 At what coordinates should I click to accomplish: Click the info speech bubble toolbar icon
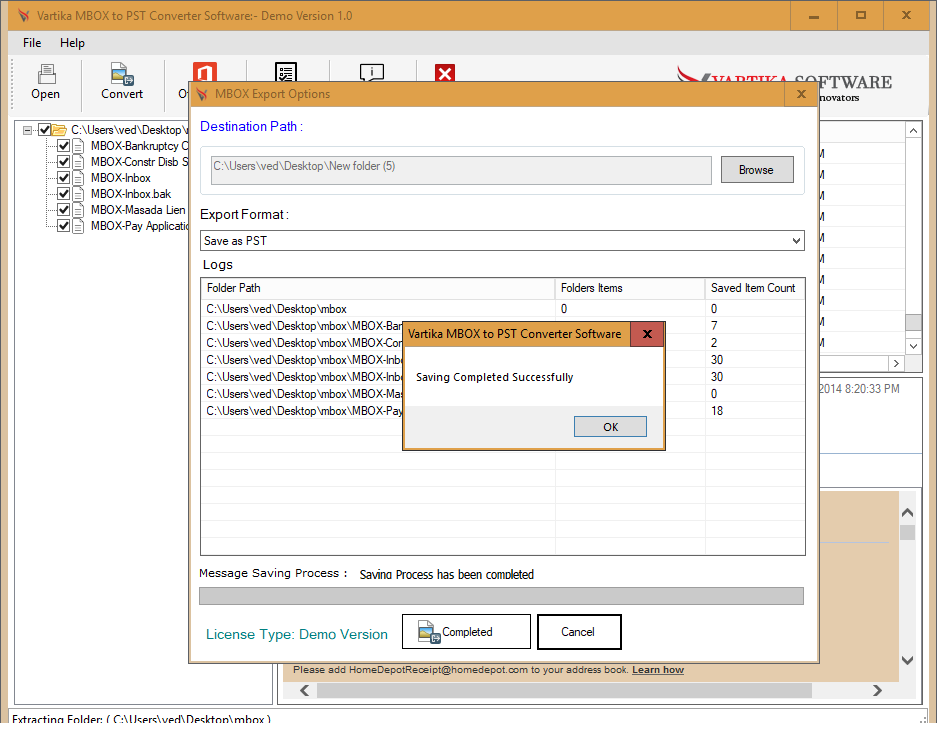pos(372,72)
